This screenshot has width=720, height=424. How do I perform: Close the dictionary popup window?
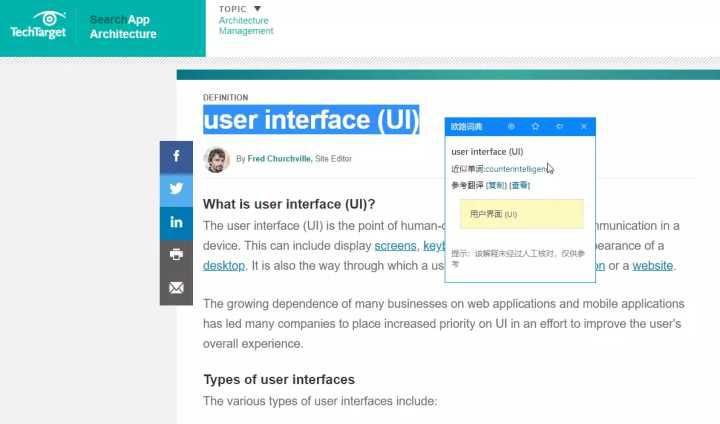coord(584,127)
